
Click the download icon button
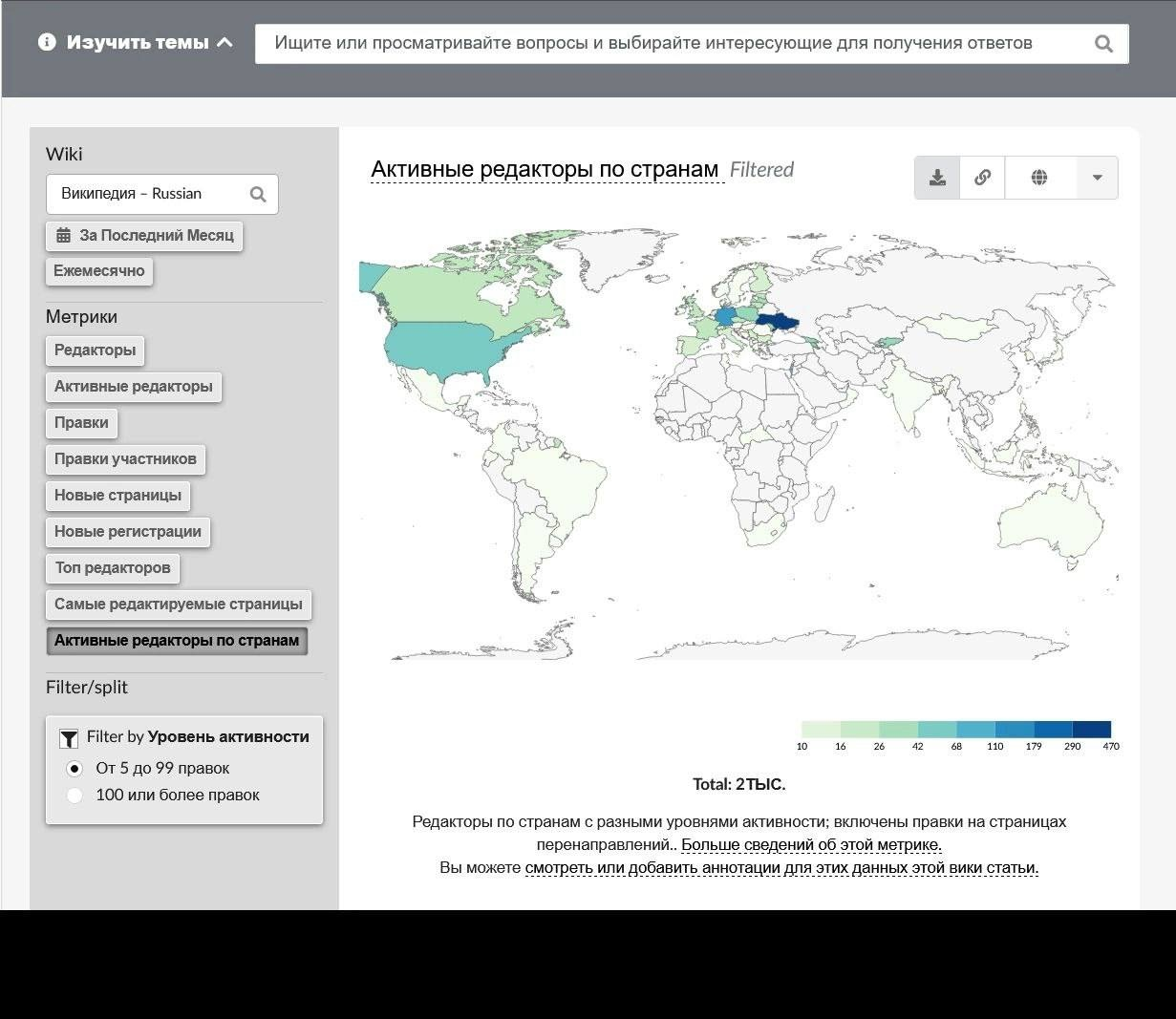pyautogui.click(x=937, y=178)
